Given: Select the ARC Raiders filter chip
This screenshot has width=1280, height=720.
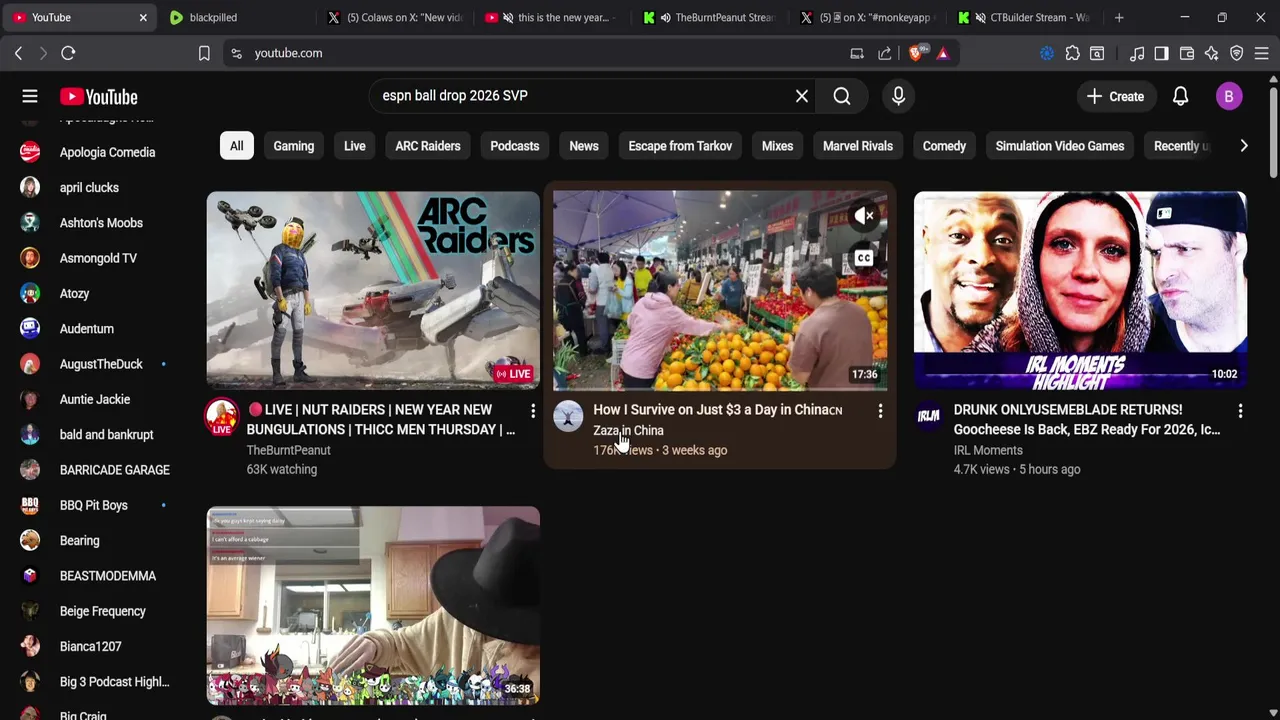Looking at the screenshot, I should click(x=428, y=146).
